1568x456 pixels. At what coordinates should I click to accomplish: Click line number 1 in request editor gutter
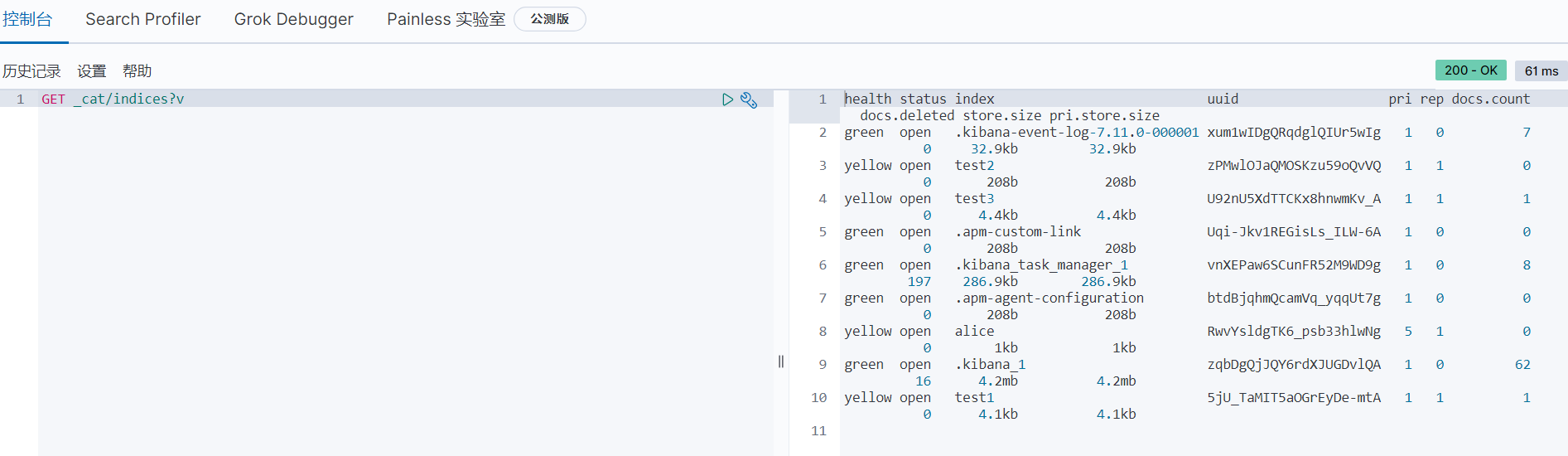pyautogui.click(x=20, y=99)
